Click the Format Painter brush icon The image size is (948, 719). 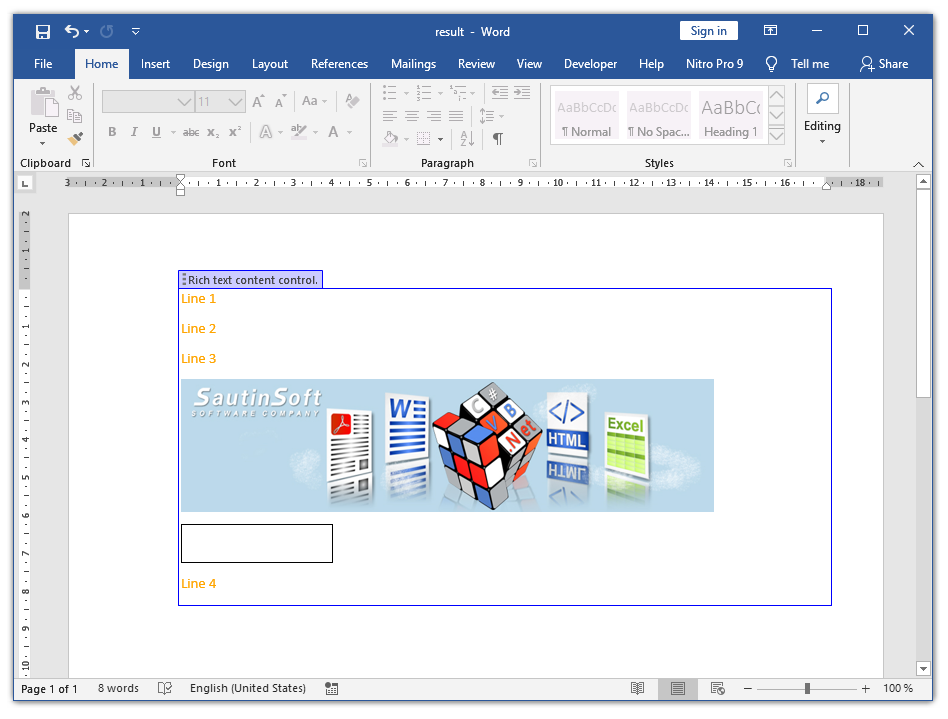click(x=75, y=138)
